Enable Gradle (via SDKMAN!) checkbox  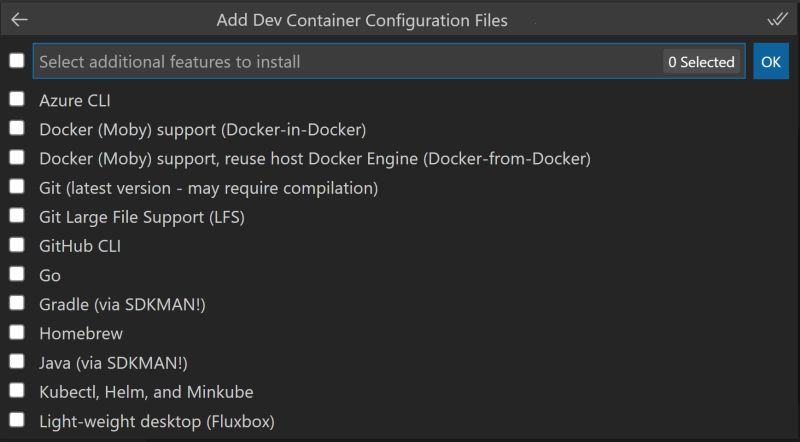(17, 303)
